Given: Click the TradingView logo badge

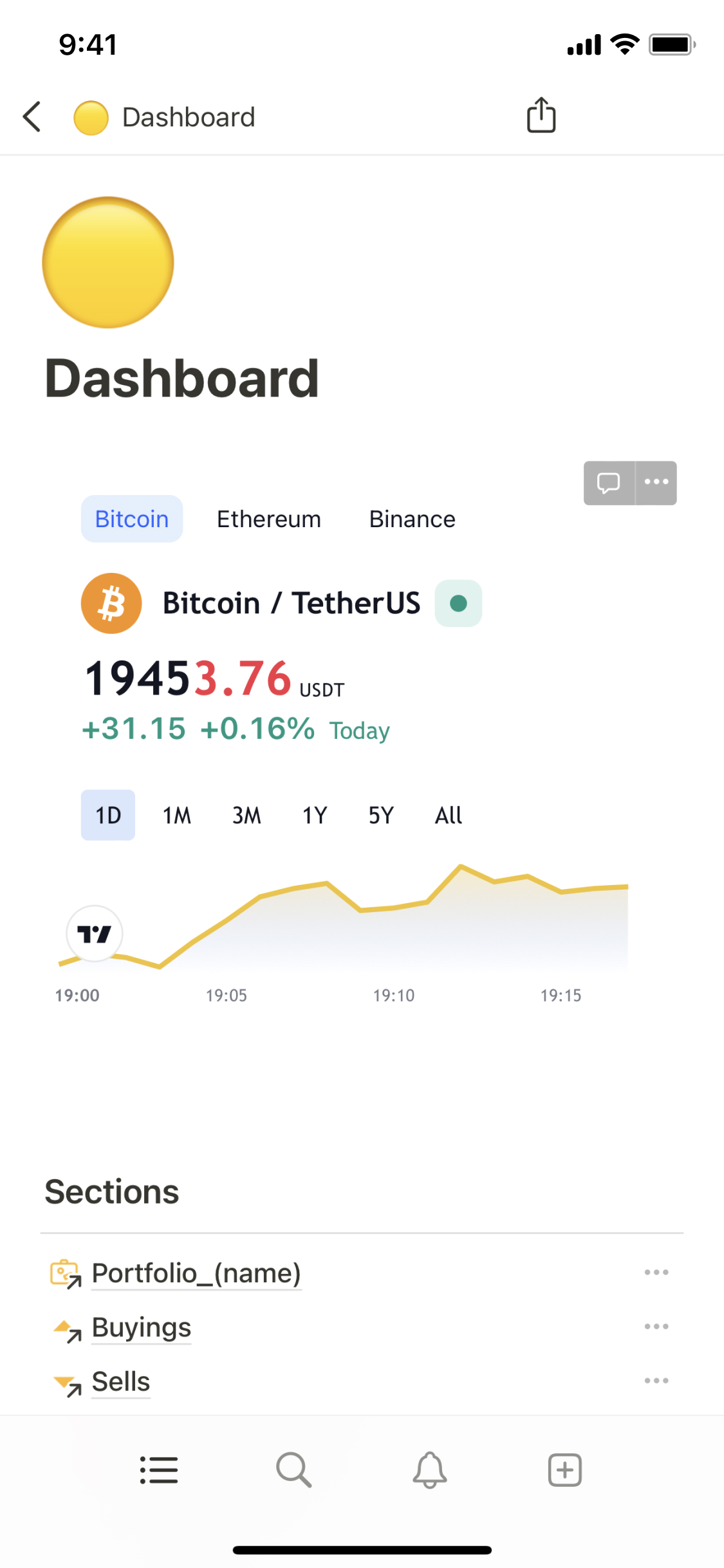Looking at the screenshot, I should [95, 933].
